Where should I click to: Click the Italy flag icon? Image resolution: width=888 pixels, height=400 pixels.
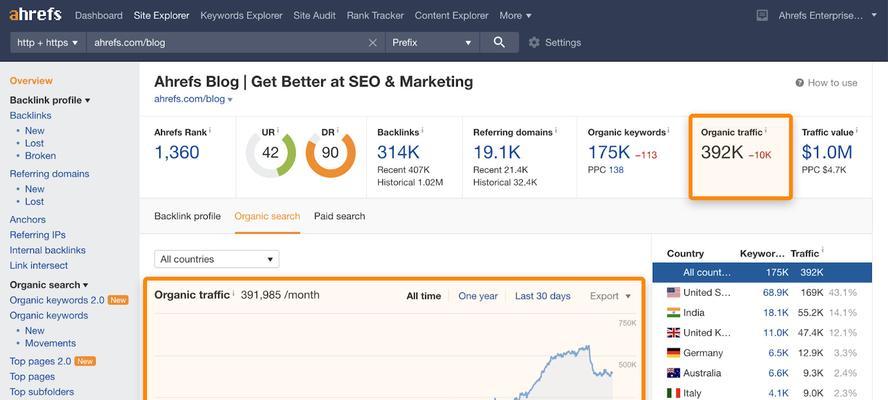pos(673,393)
